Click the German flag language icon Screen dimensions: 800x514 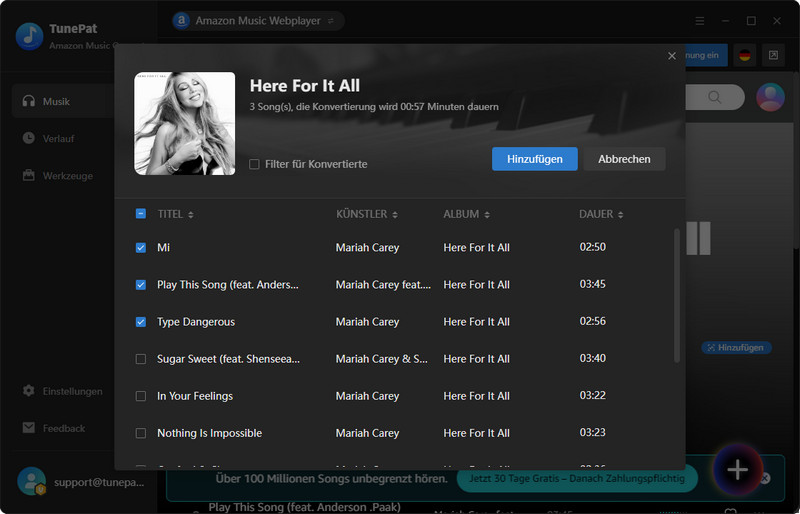(x=745, y=55)
